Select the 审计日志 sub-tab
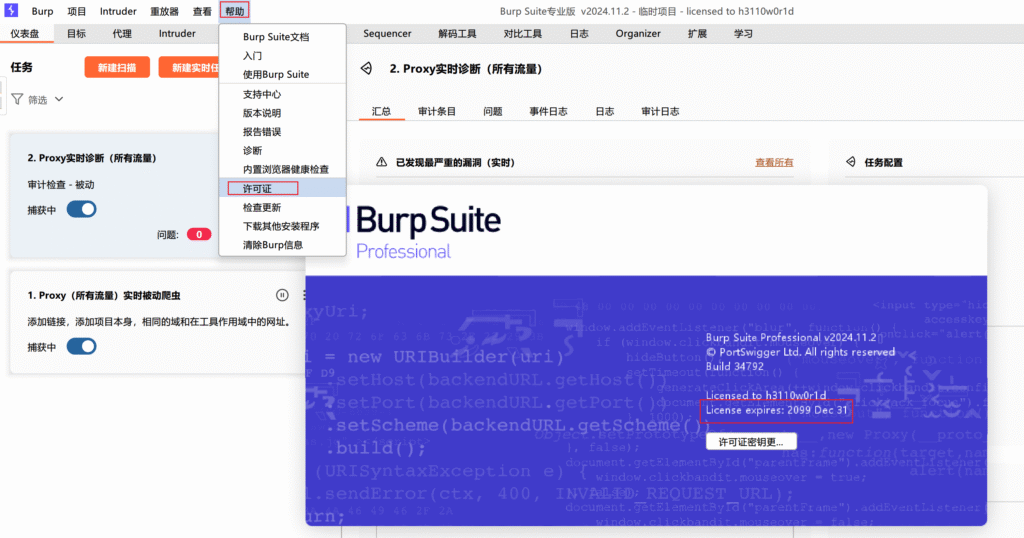This screenshot has height=538, width=1024. coord(660,111)
